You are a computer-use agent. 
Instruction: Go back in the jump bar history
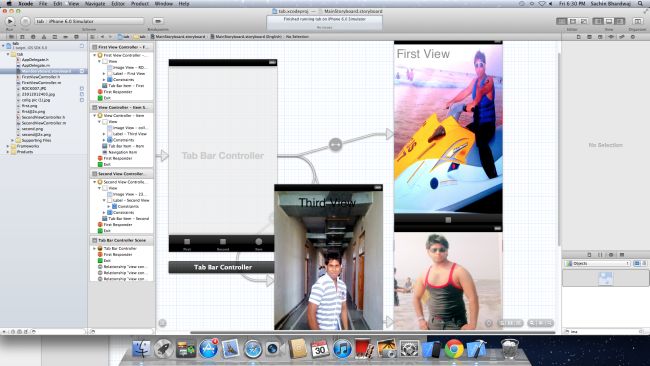coord(102,37)
